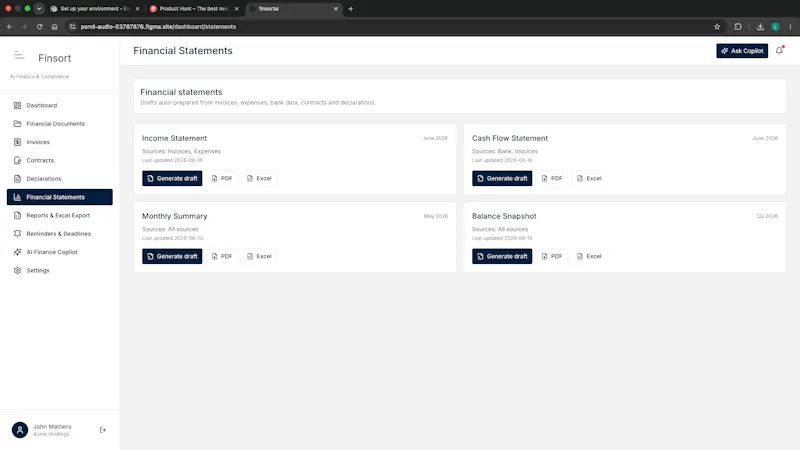Open Reminders & Deadlines

[x=60, y=234]
